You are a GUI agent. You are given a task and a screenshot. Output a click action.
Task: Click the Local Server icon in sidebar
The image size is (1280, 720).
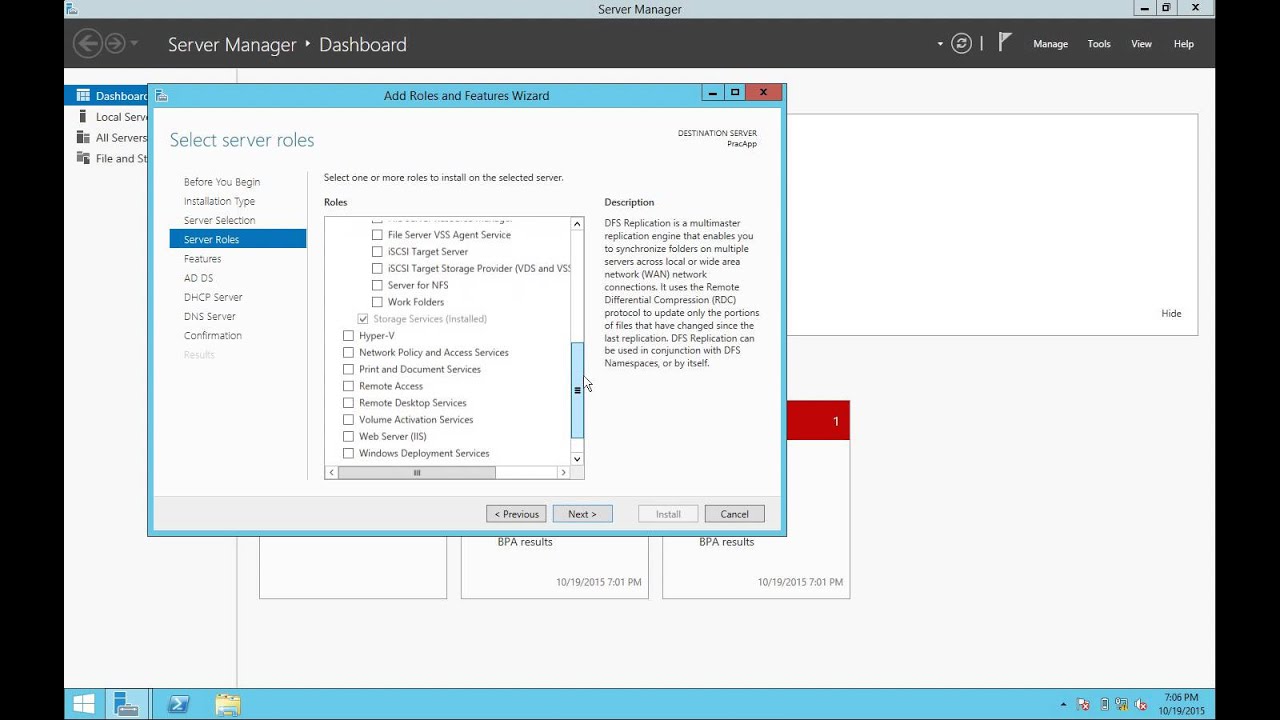[x=83, y=117]
